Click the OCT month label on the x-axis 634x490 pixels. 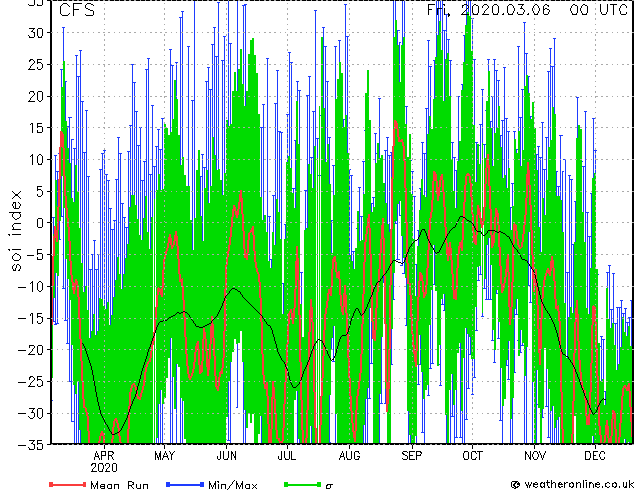(x=472, y=456)
